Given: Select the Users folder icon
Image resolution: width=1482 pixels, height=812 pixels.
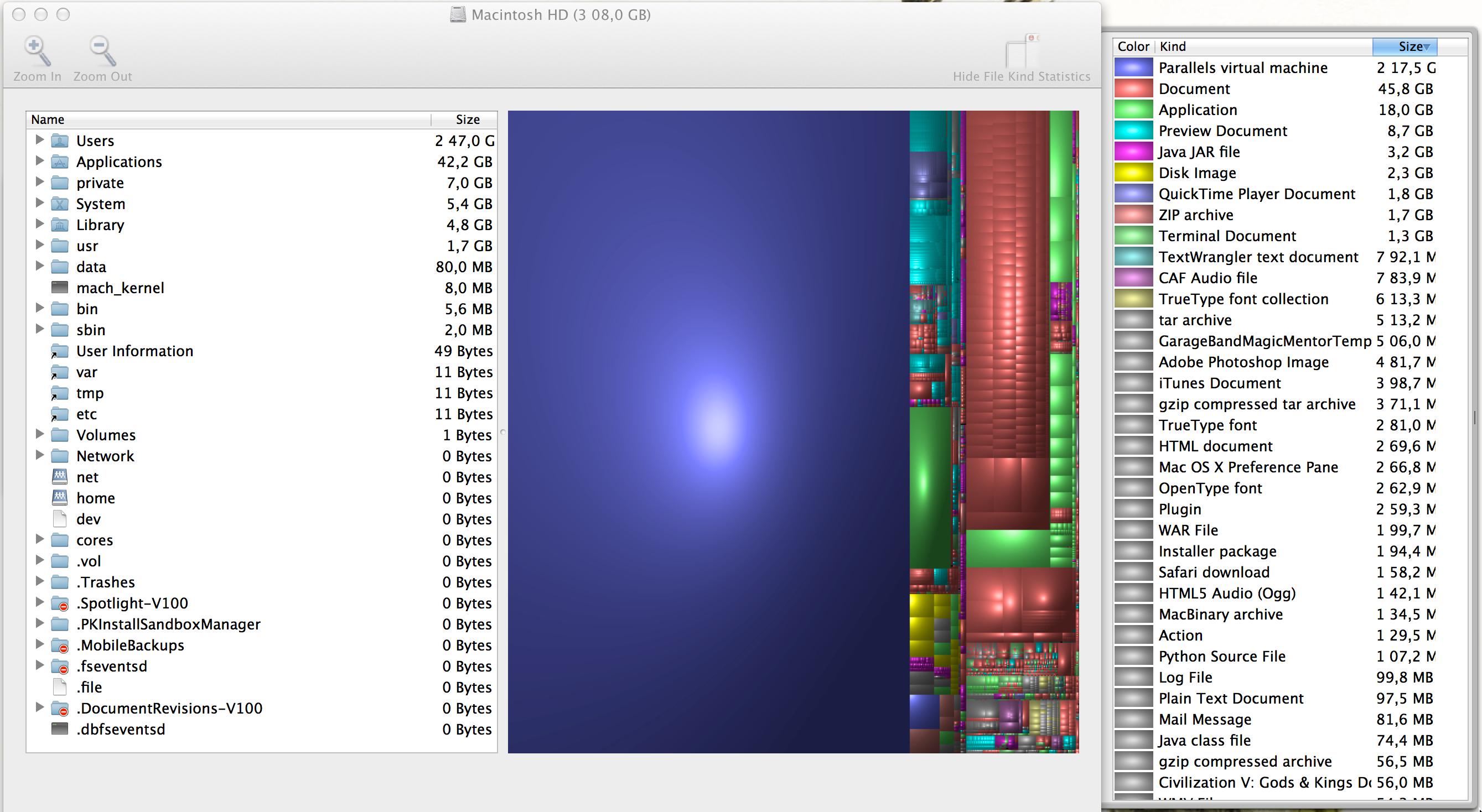Looking at the screenshot, I should click(x=60, y=140).
